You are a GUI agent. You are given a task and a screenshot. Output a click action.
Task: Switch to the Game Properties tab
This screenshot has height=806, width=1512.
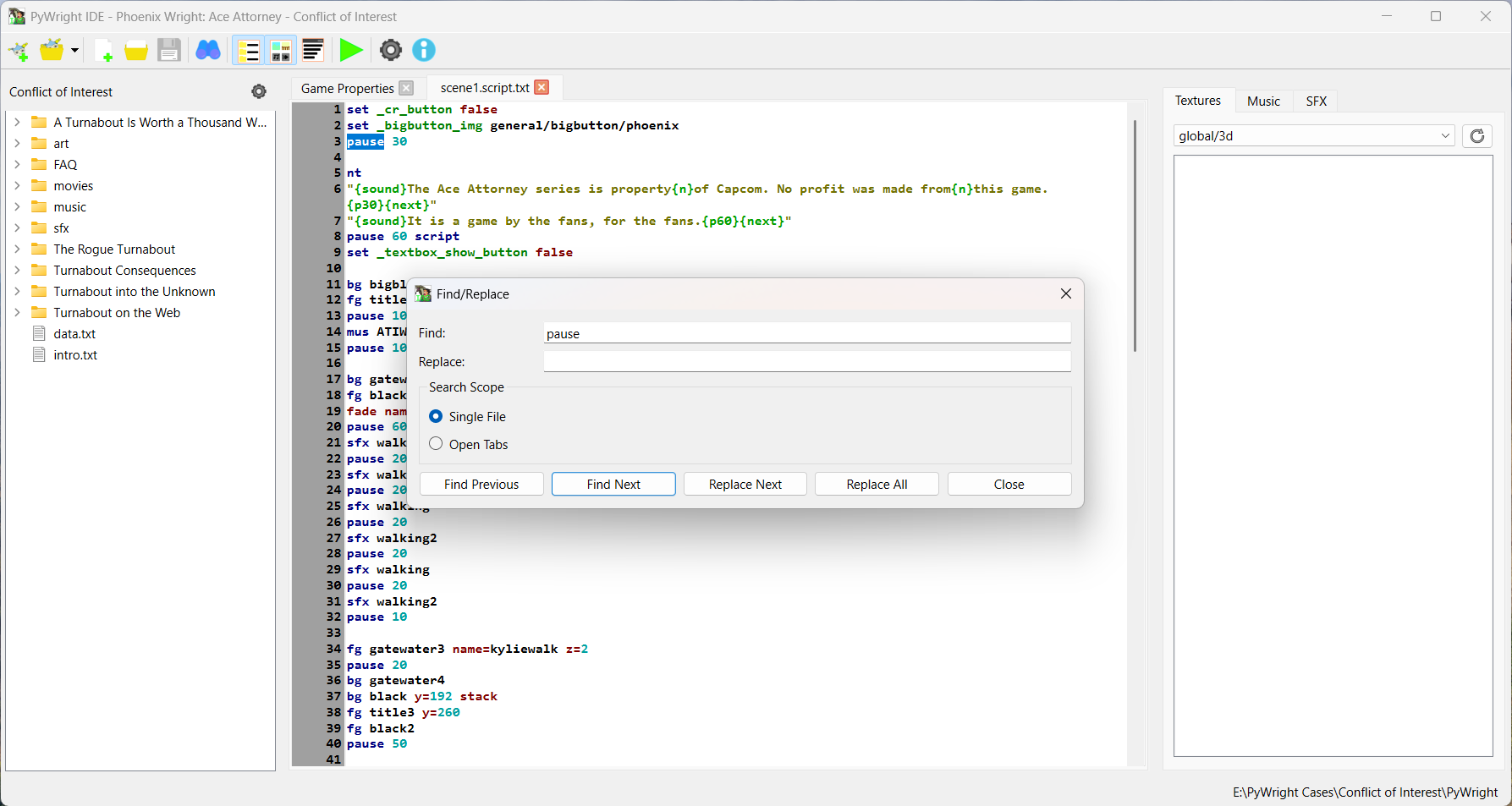pyautogui.click(x=347, y=89)
